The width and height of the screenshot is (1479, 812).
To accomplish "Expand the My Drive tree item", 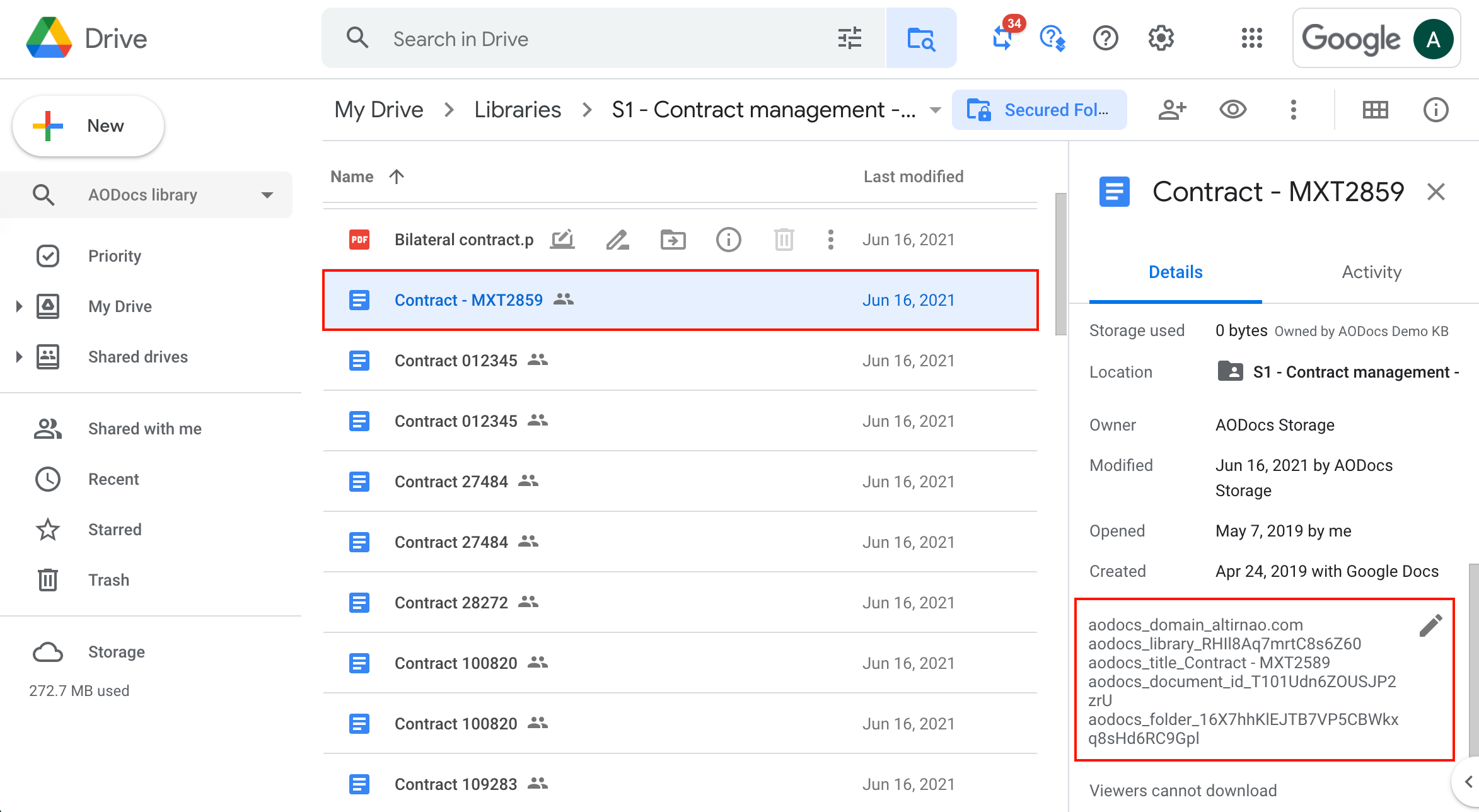I will 20,306.
